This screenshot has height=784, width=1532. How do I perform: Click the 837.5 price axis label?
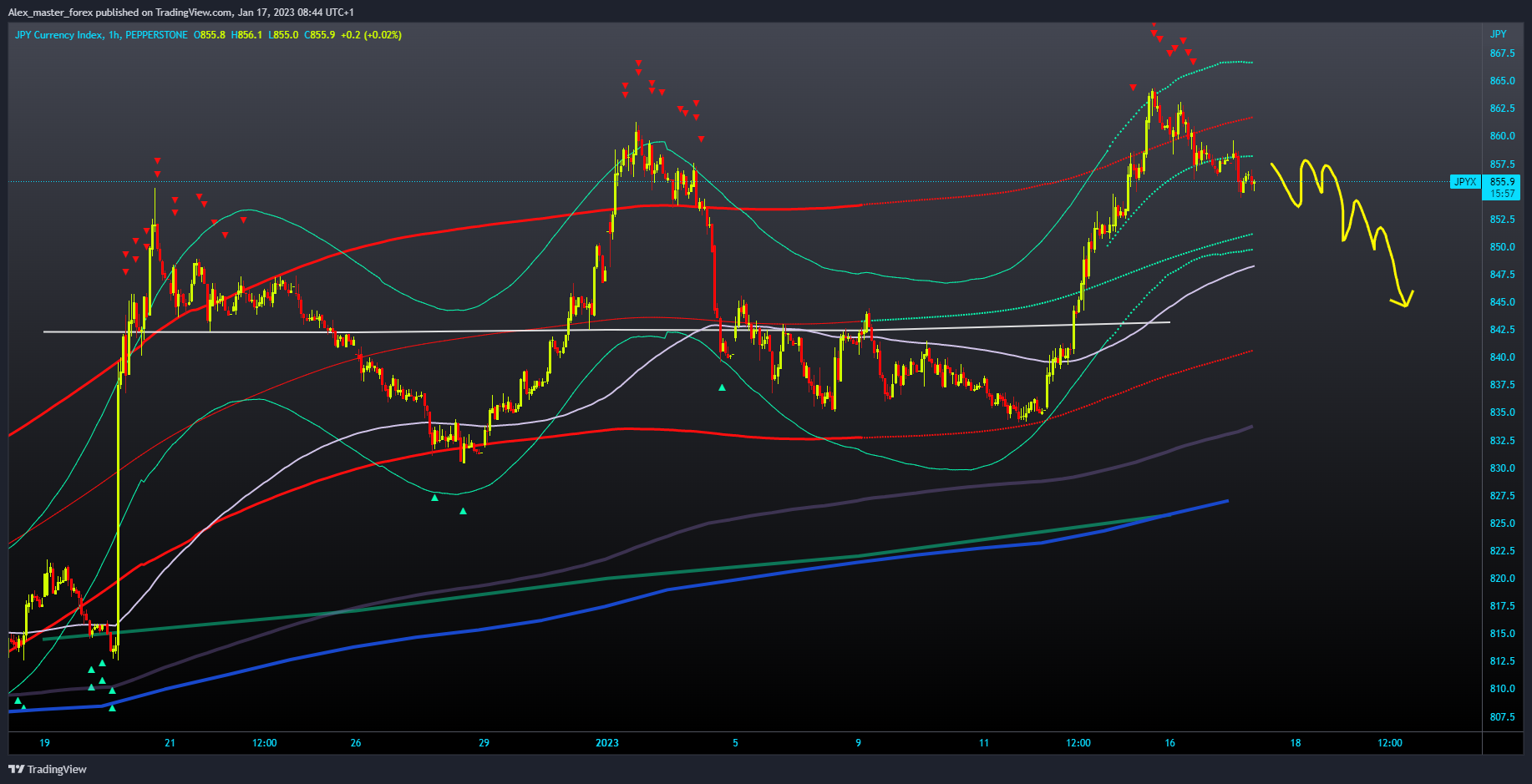tap(1502, 385)
